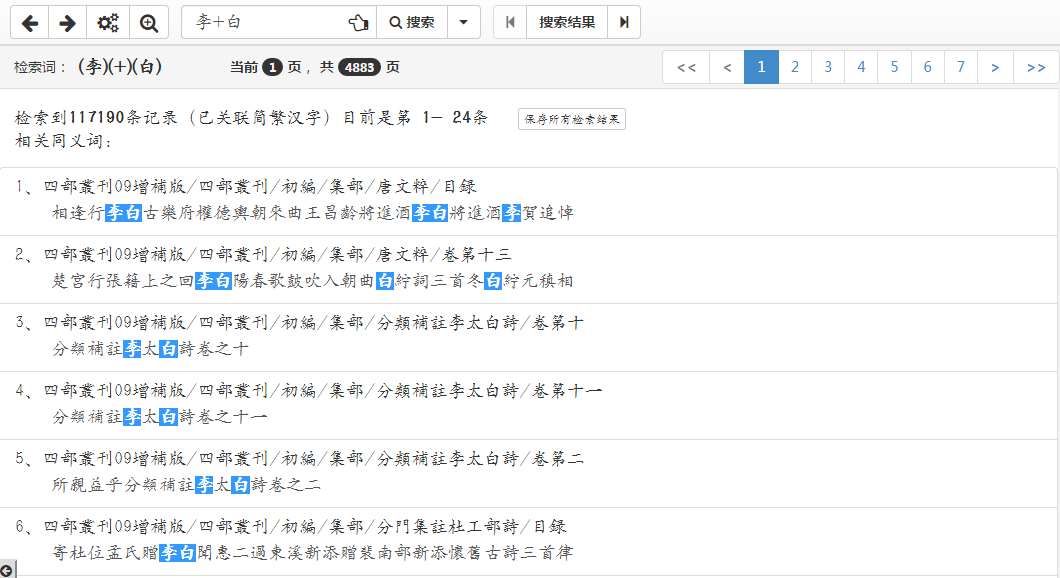Expand the search options dropdown arrow
The image size is (1060, 578).
point(463,22)
